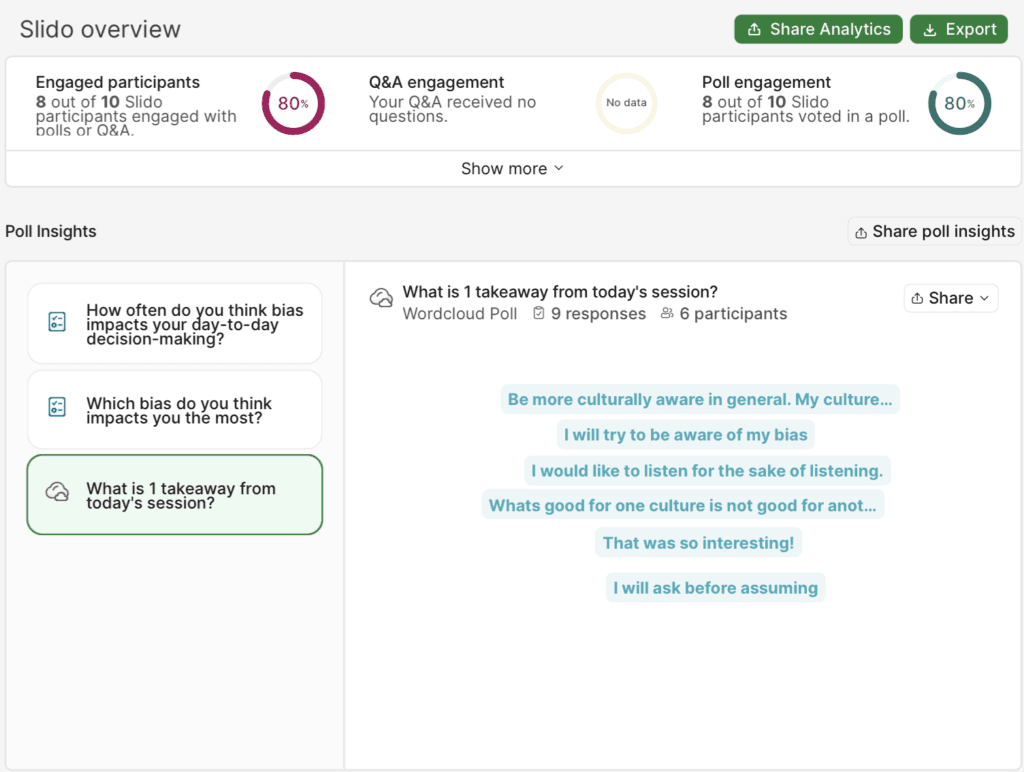Click the share icon in Share Analytics button
Screen dimensions: 1024x772
[x=756, y=29]
